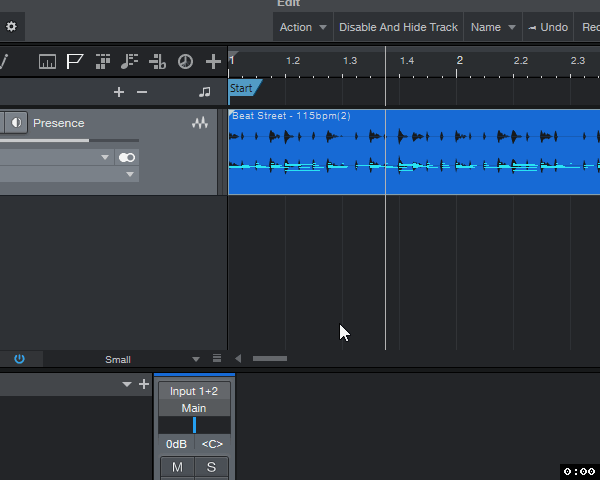Solo the channel with S button
Screen dimensions: 600x480
[211, 467]
